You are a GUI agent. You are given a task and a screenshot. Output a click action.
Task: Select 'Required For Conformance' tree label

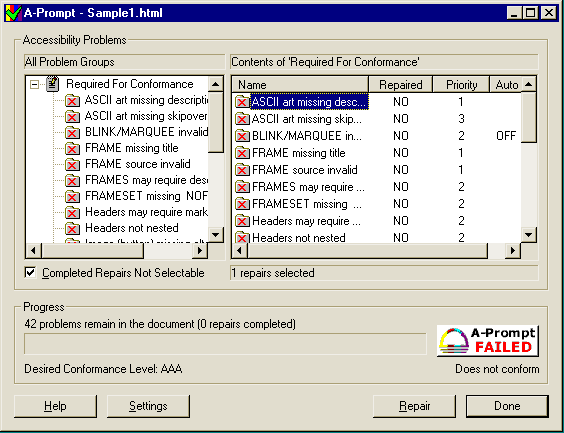pyautogui.click(x=129, y=84)
